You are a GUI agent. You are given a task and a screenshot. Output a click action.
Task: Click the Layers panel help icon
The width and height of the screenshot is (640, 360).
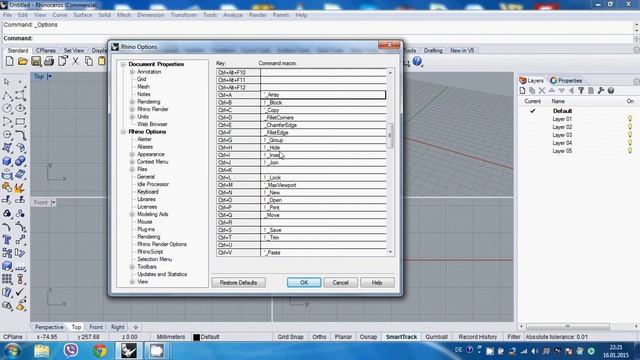[611, 91]
